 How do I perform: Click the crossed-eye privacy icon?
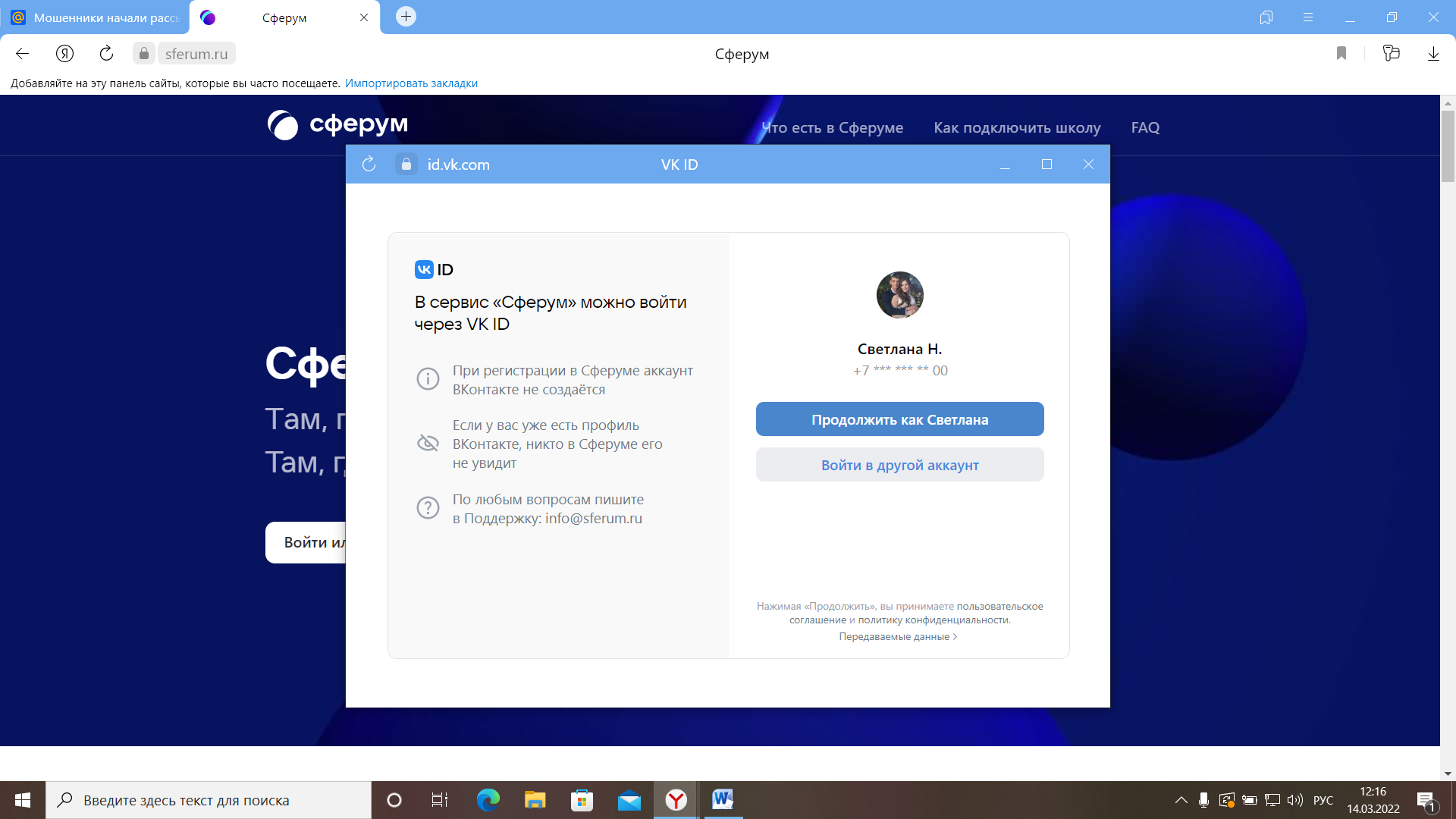point(428,443)
